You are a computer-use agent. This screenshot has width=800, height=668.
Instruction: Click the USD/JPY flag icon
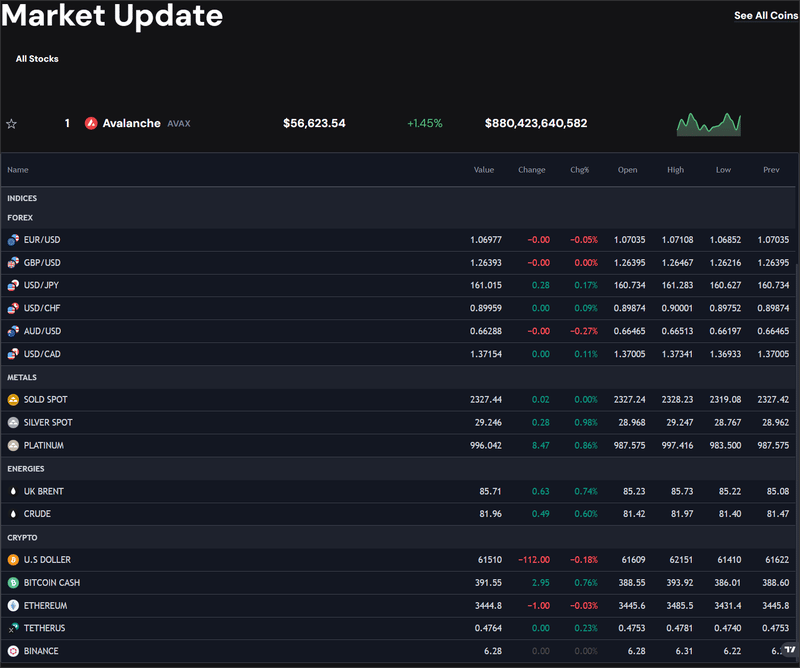(x=13, y=285)
